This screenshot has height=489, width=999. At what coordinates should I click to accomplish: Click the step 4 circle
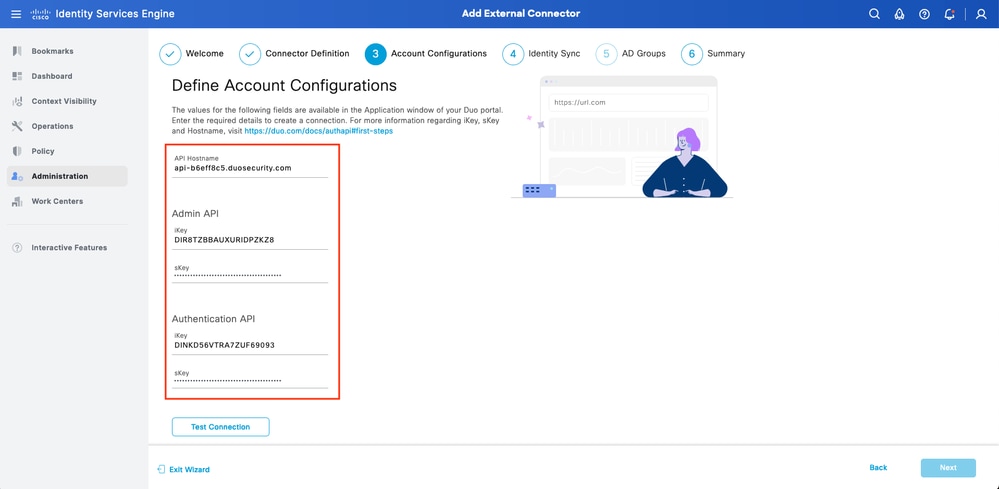tap(513, 54)
